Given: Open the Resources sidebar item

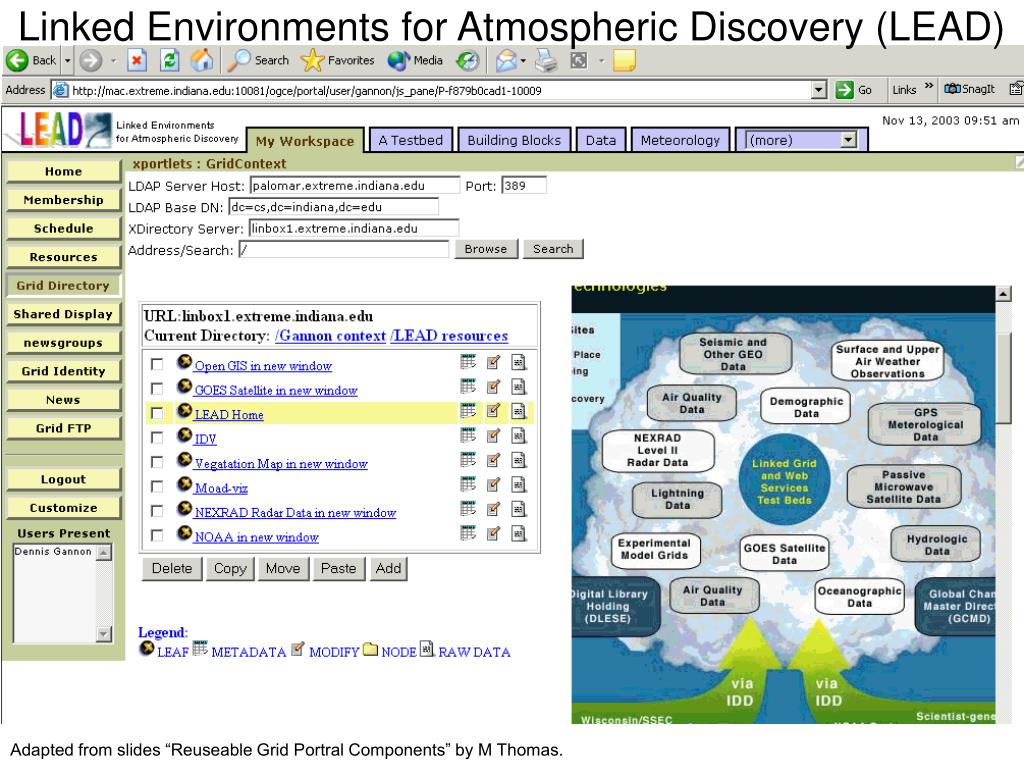Looking at the screenshot, I should (x=63, y=257).
